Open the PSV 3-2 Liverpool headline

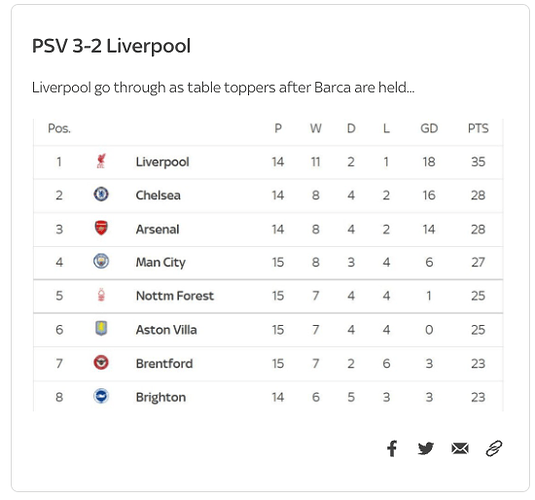[x=111, y=46]
